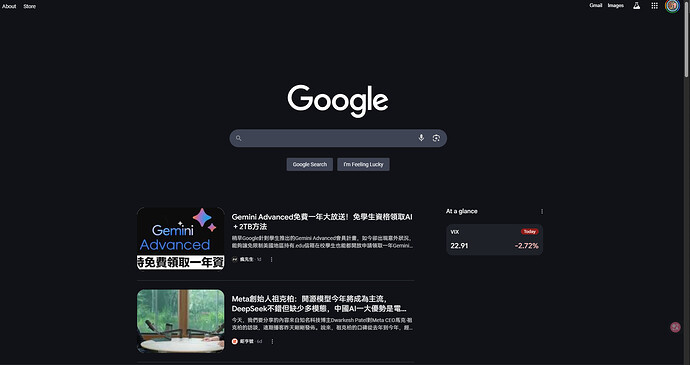Open search by image camera icon
Image resolution: width=690 pixels, height=365 pixels.
[436, 138]
